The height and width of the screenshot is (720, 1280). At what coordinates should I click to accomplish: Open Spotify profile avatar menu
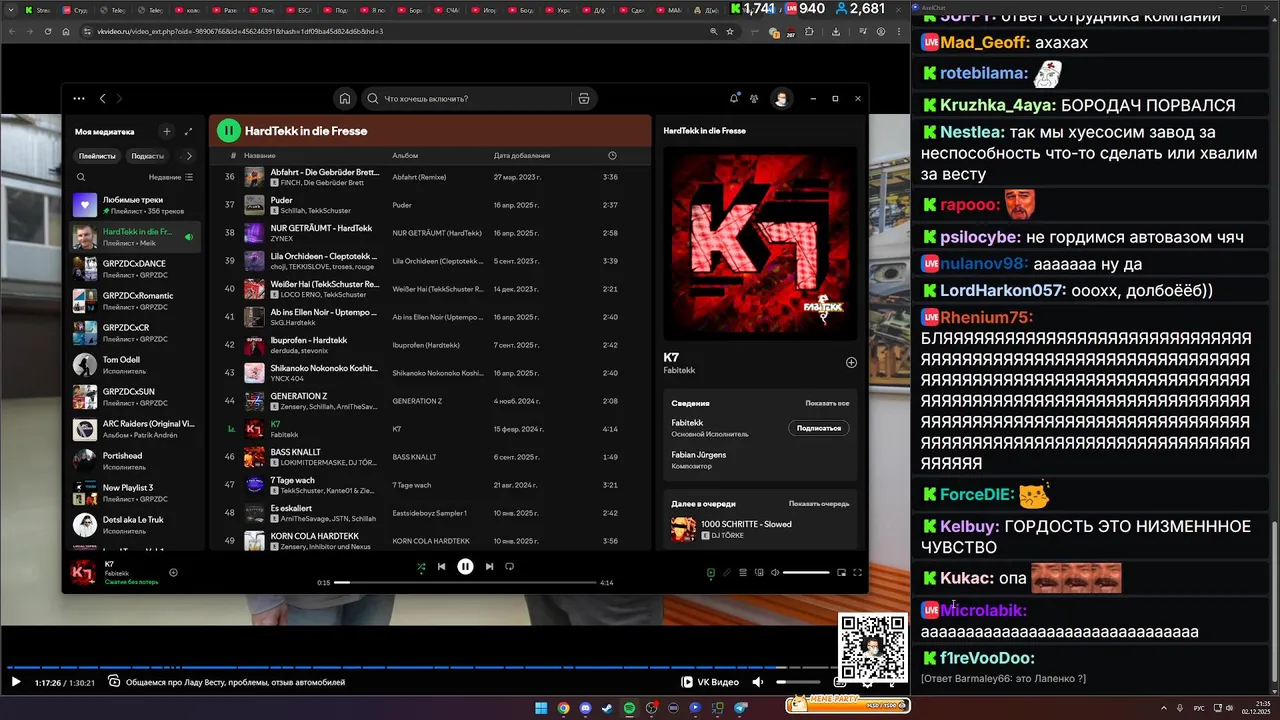pos(782,99)
